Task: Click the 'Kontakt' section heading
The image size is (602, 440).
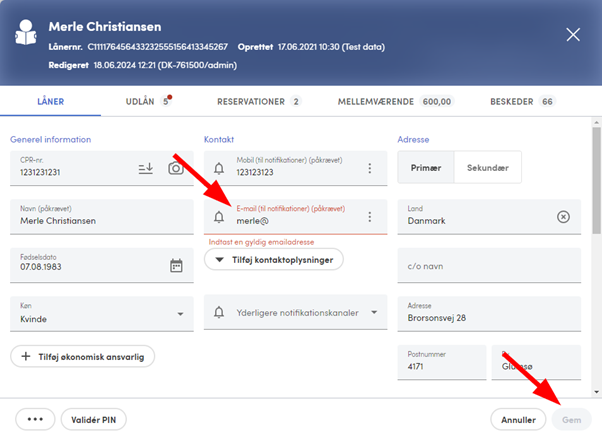Action: click(x=219, y=139)
